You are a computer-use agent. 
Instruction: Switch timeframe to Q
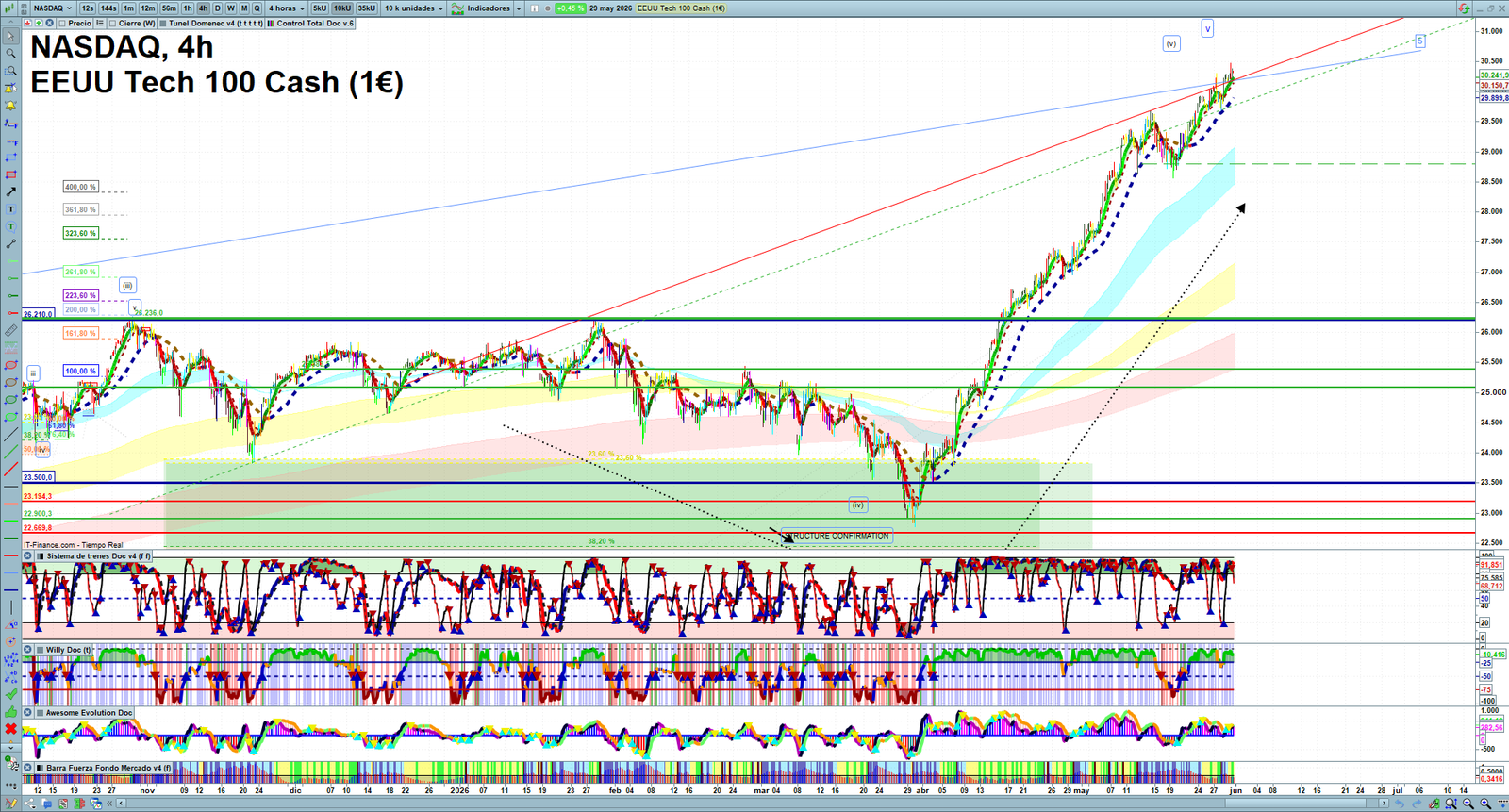257,8
